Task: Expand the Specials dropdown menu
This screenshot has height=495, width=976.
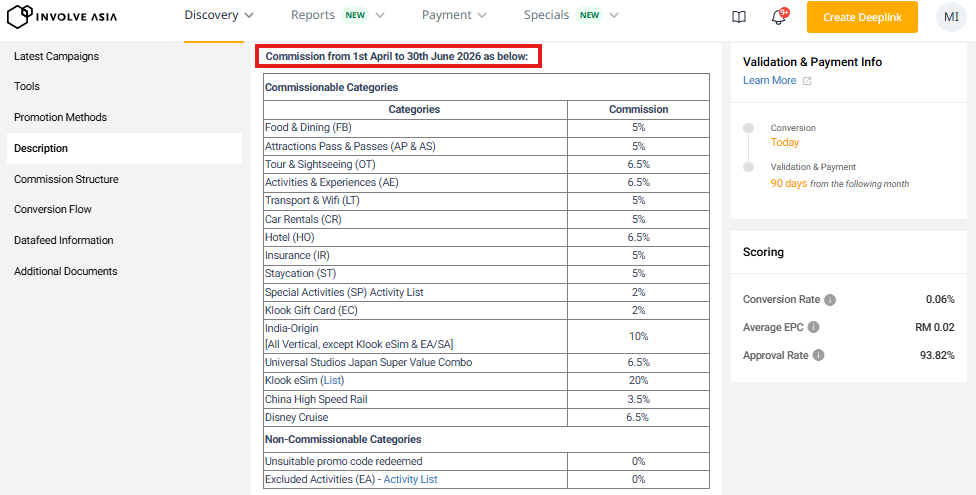Action: 571,15
